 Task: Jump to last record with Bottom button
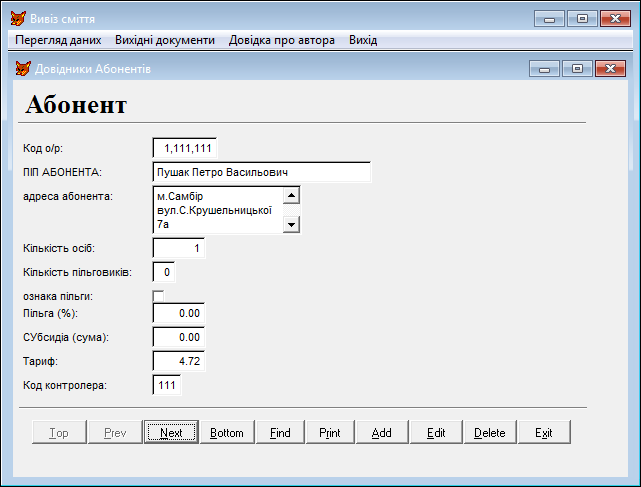227,432
